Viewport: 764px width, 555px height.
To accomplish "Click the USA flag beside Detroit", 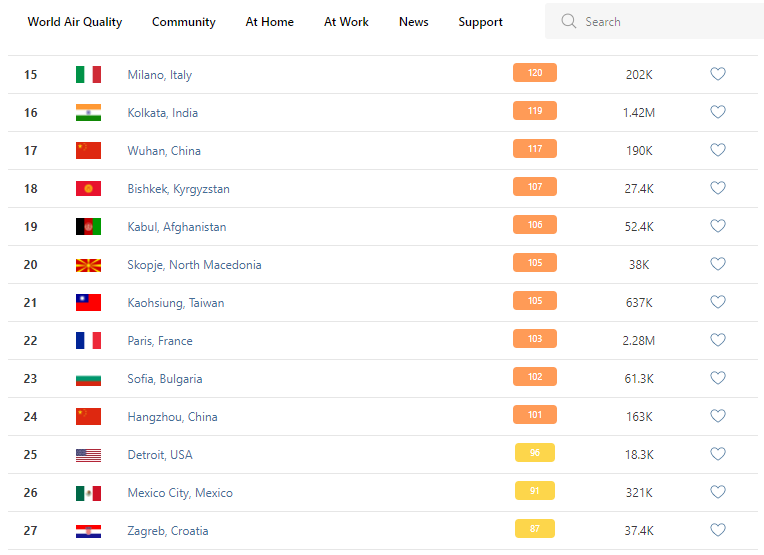I will [x=88, y=454].
